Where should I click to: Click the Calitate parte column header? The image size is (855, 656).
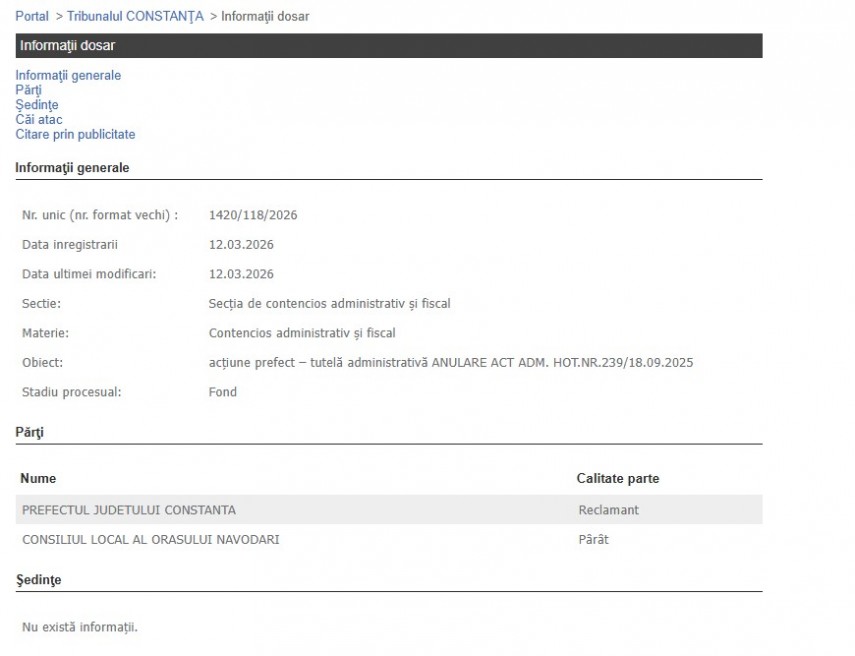(617, 479)
